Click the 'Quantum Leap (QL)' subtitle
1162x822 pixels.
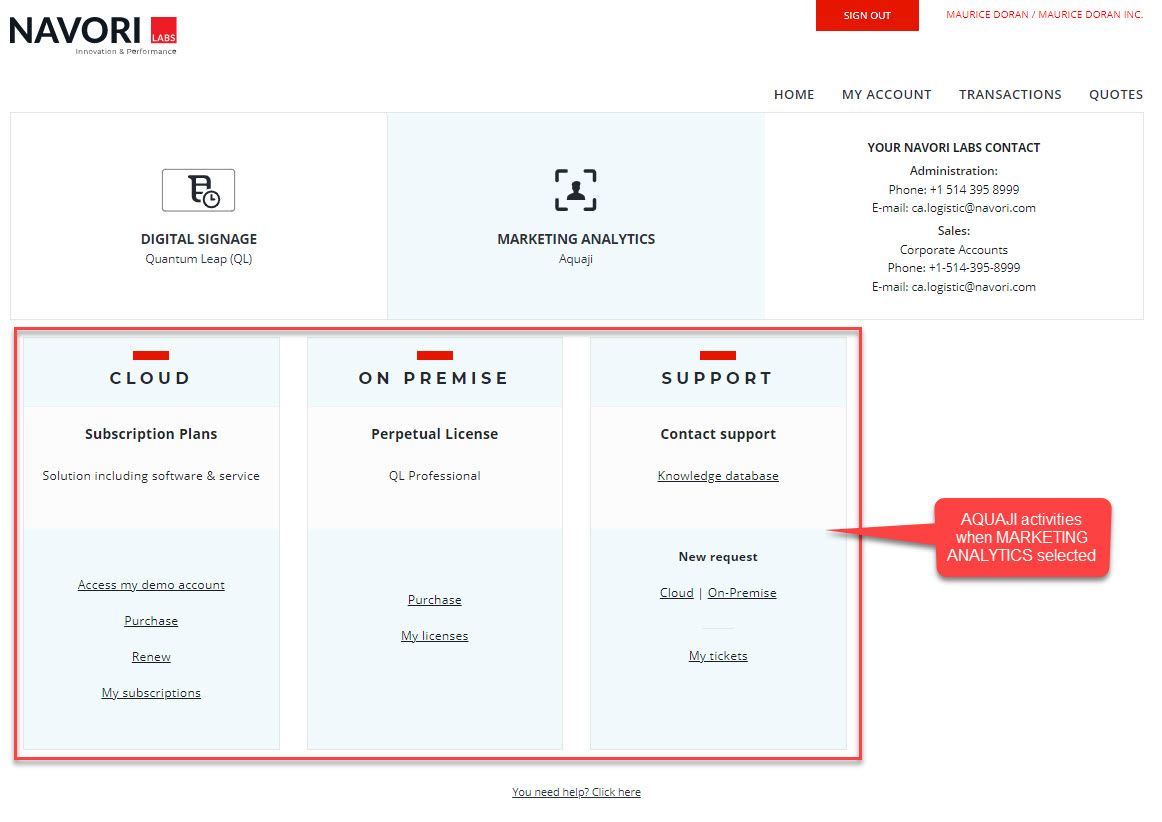199,259
